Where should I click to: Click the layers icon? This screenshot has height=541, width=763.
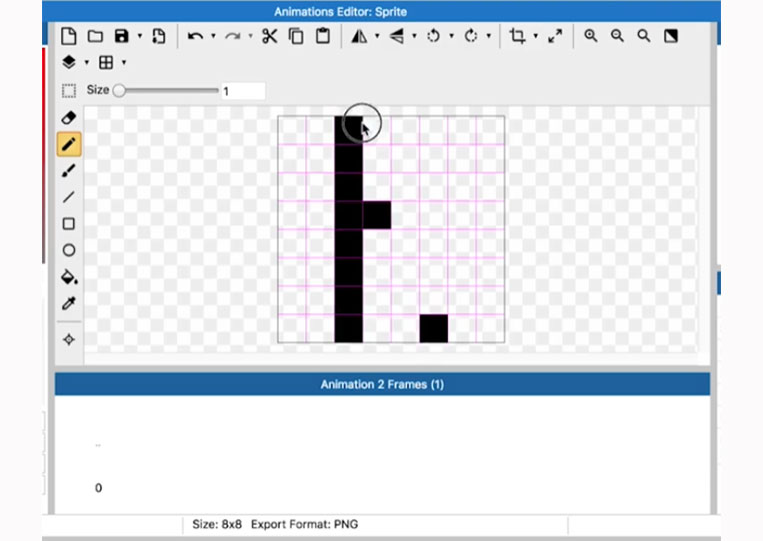tap(69, 62)
